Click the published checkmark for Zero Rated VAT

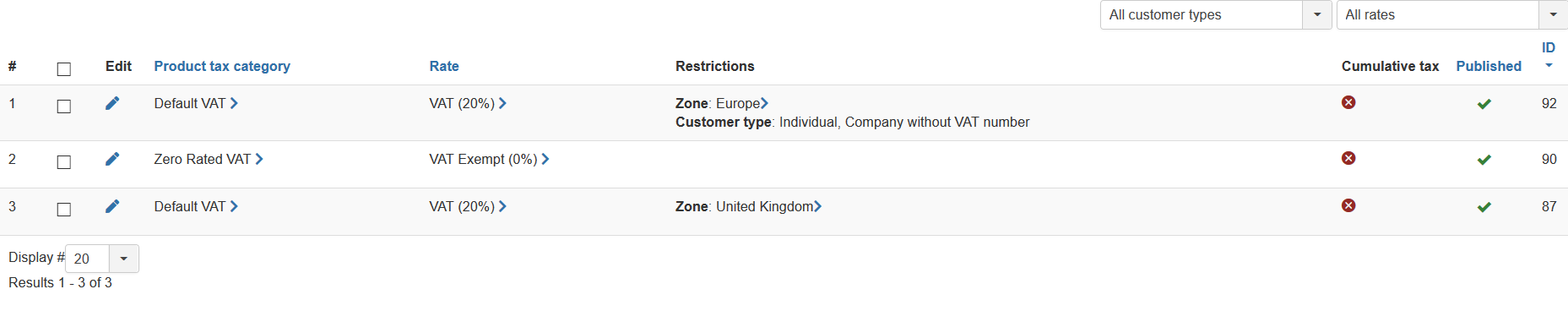coord(1484,160)
